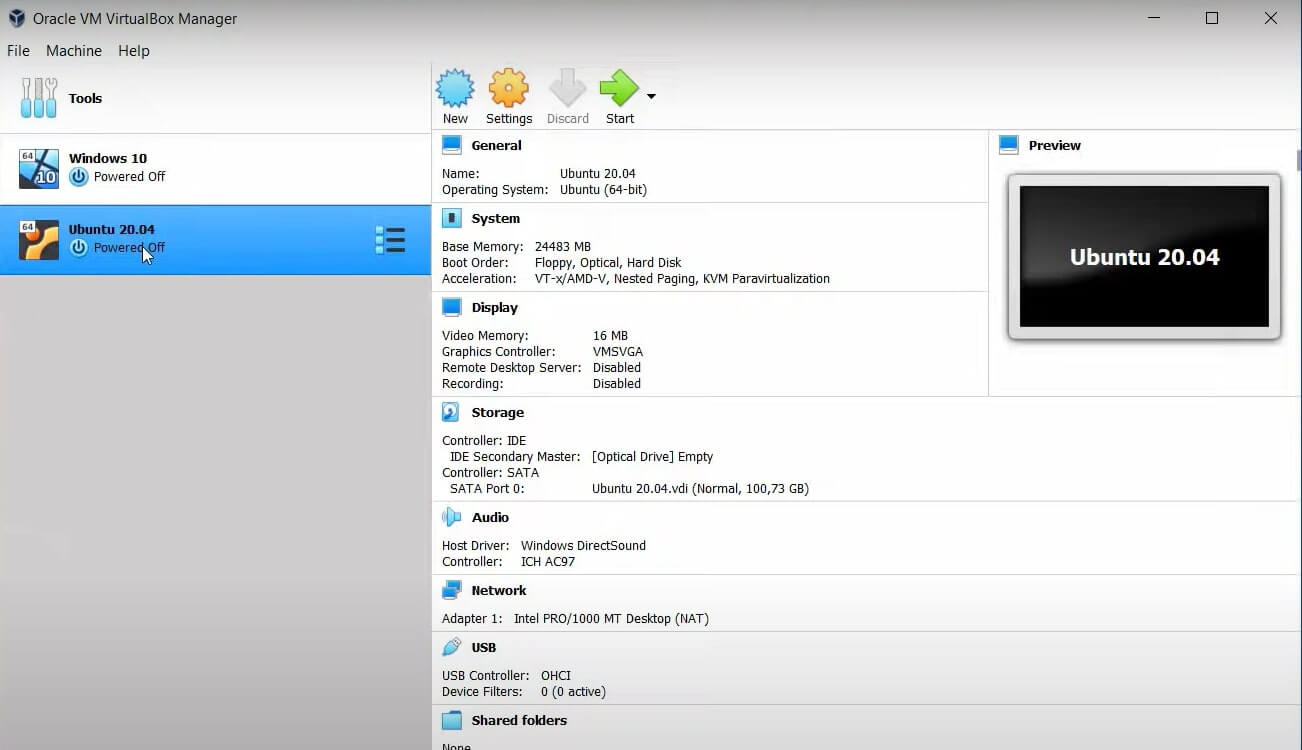Open the Tools wrench icon
The width and height of the screenshot is (1302, 750).
tap(39, 98)
